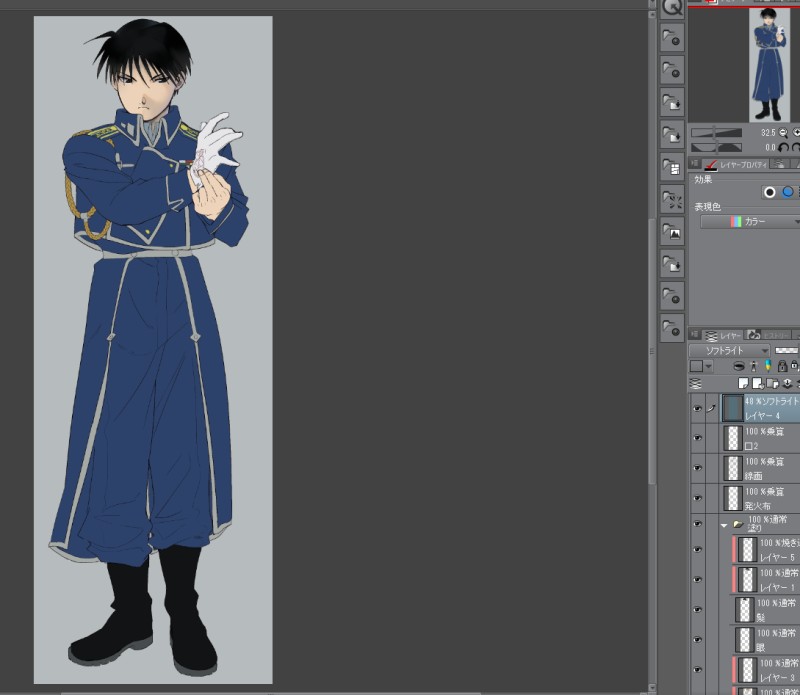Hide the 塗り folder
The image size is (800, 695).
pos(697,524)
